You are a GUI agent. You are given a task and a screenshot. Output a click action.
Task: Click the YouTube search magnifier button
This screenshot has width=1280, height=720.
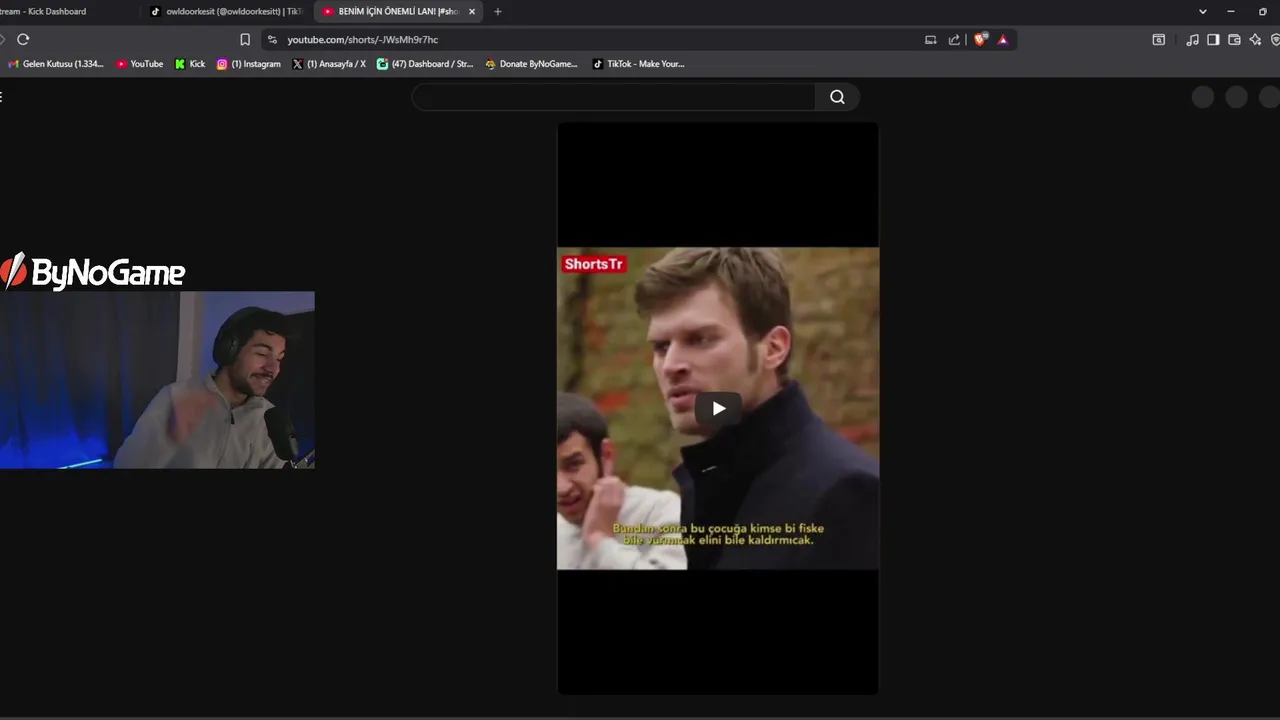tap(837, 97)
